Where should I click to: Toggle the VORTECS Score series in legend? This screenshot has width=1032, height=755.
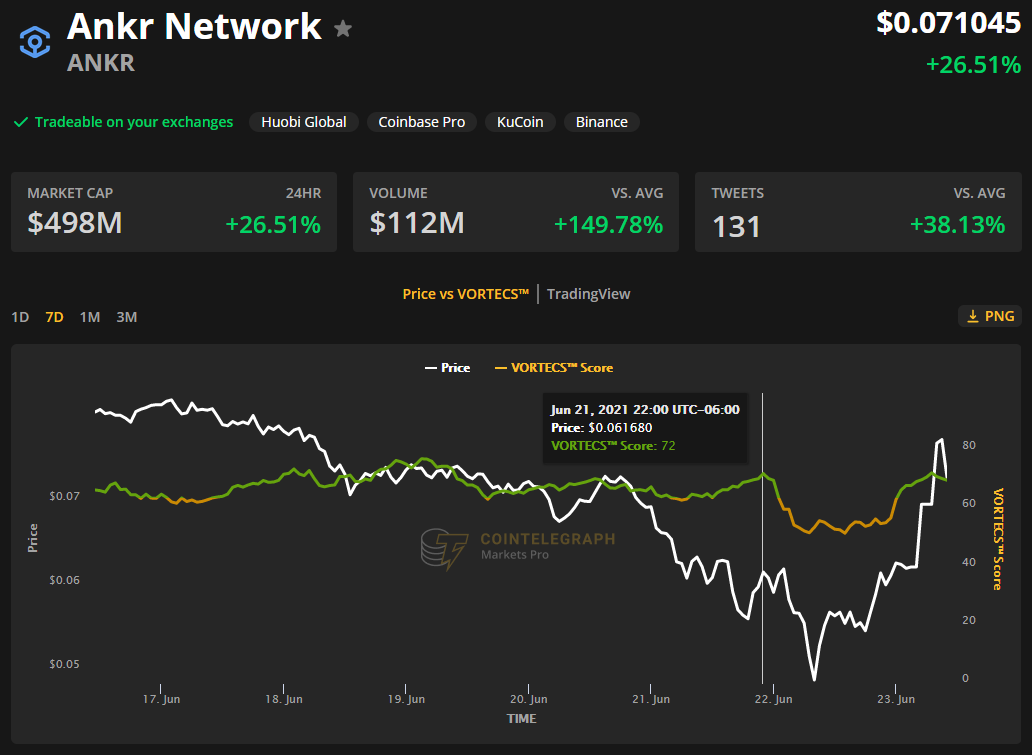click(x=553, y=368)
